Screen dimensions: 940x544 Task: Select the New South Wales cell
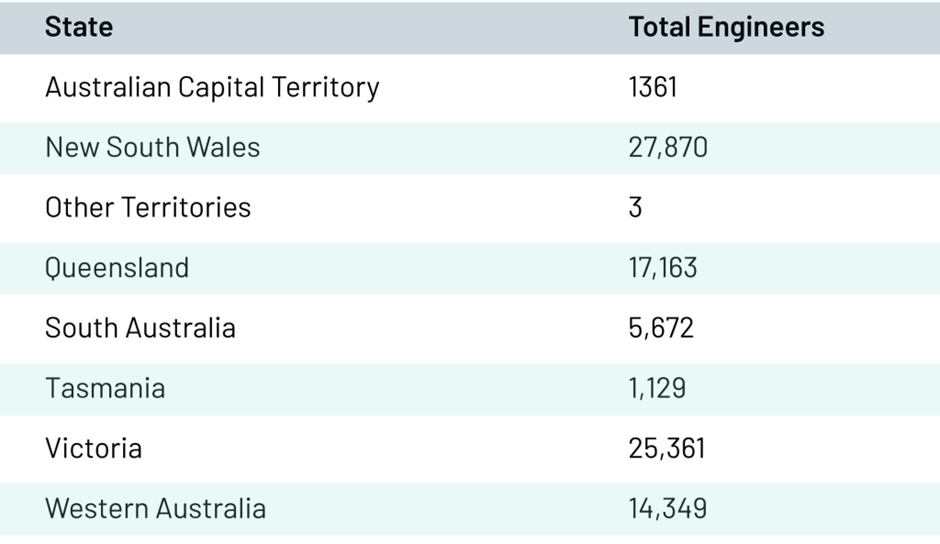[x=152, y=147]
